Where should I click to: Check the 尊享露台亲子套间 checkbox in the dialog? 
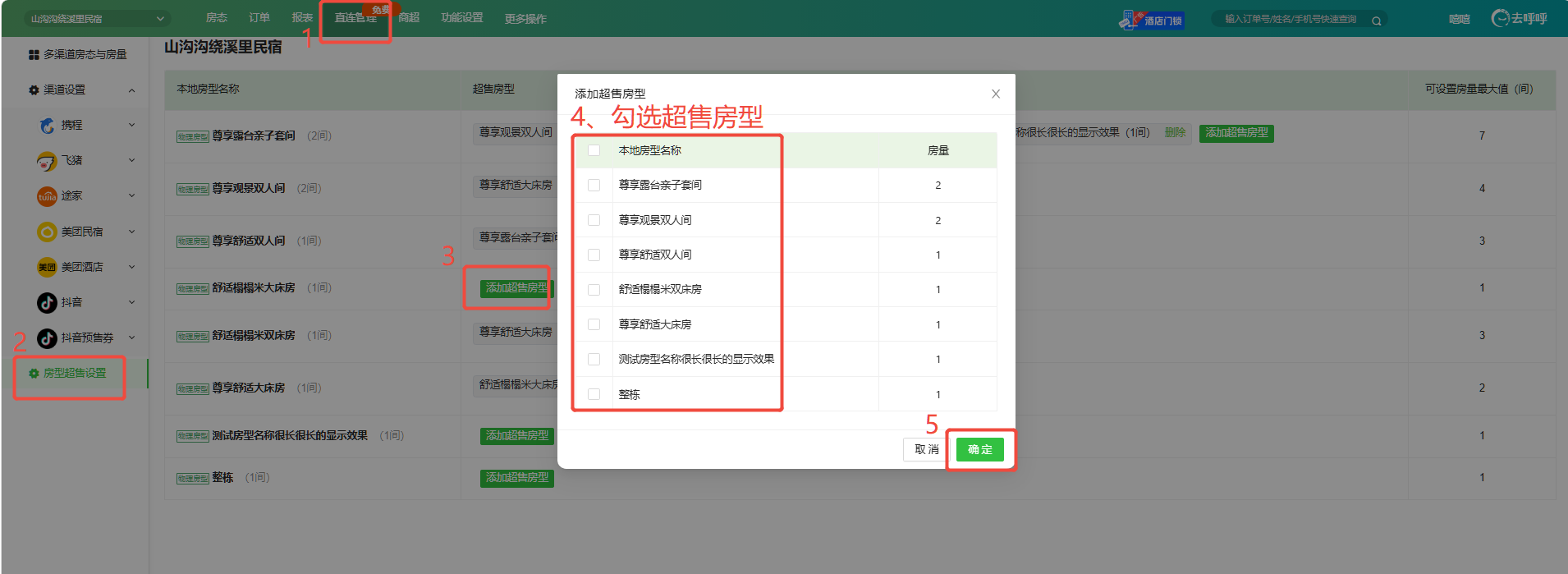(x=594, y=186)
